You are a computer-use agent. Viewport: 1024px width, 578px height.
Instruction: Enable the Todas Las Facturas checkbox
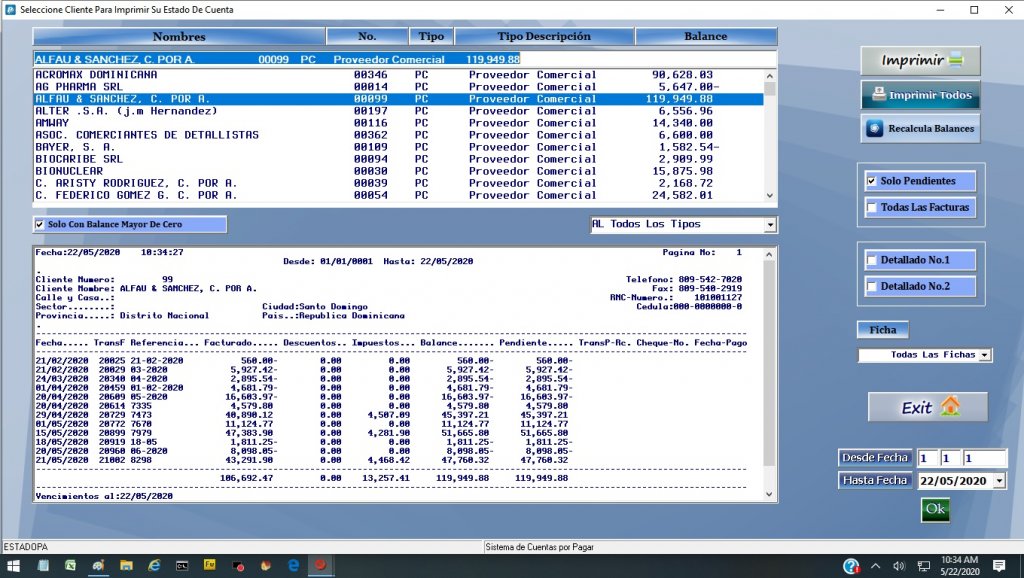[x=872, y=208]
